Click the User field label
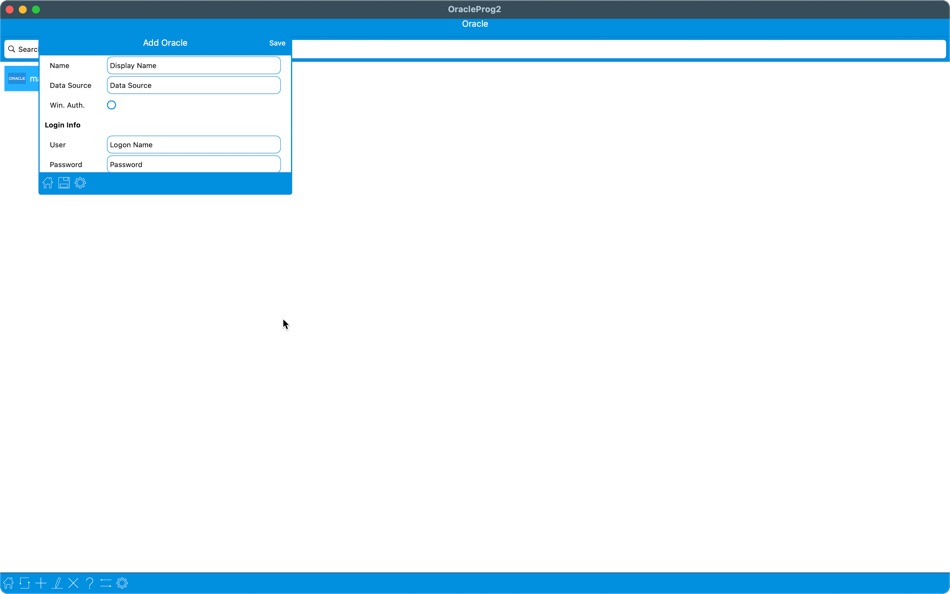The image size is (950, 594). [x=58, y=145]
